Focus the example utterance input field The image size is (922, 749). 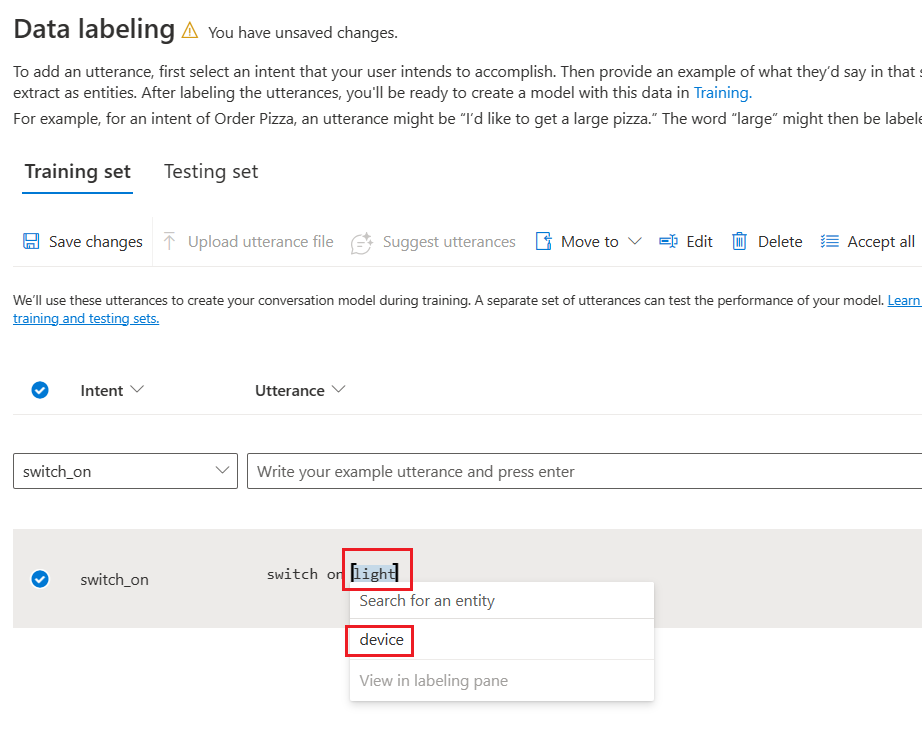tap(584, 471)
